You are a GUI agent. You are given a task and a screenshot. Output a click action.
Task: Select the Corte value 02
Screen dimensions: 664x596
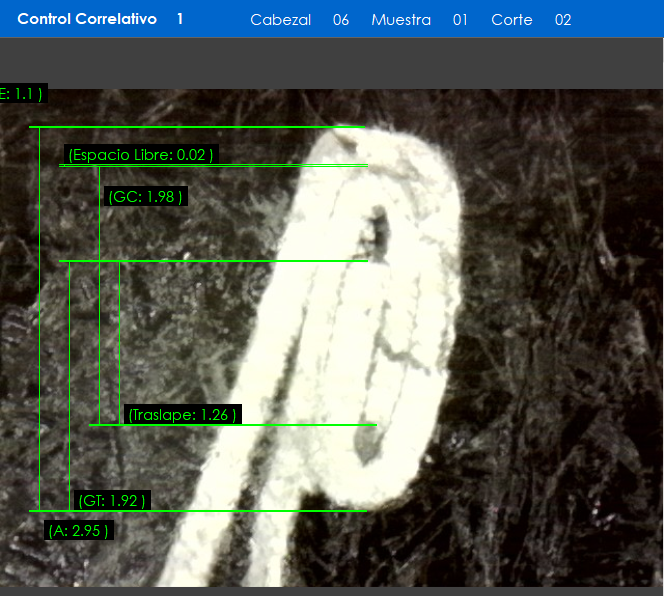563,20
